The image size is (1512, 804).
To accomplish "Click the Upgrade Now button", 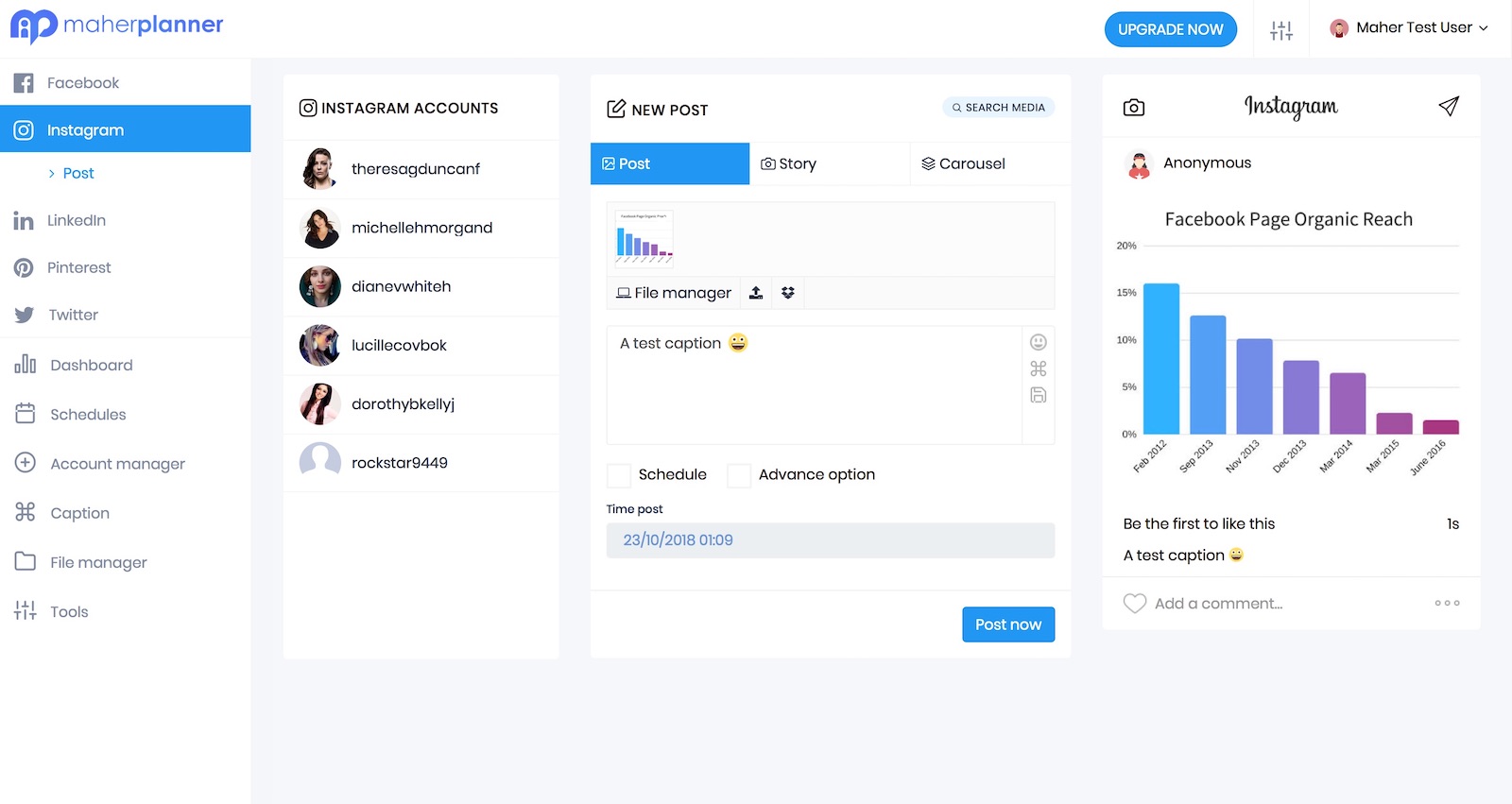I will pos(1171,29).
